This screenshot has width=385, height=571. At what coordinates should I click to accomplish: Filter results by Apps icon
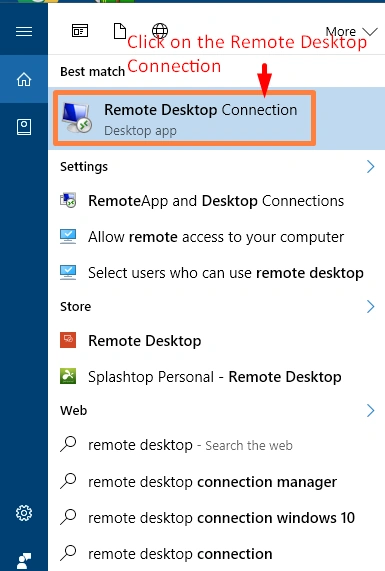pos(80,31)
